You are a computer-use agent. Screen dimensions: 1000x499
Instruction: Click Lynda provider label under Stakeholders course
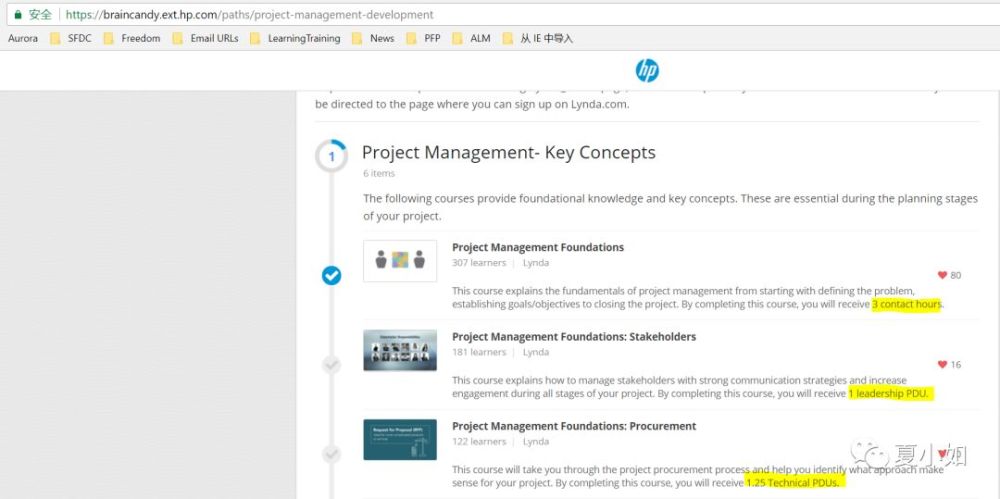[536, 352]
